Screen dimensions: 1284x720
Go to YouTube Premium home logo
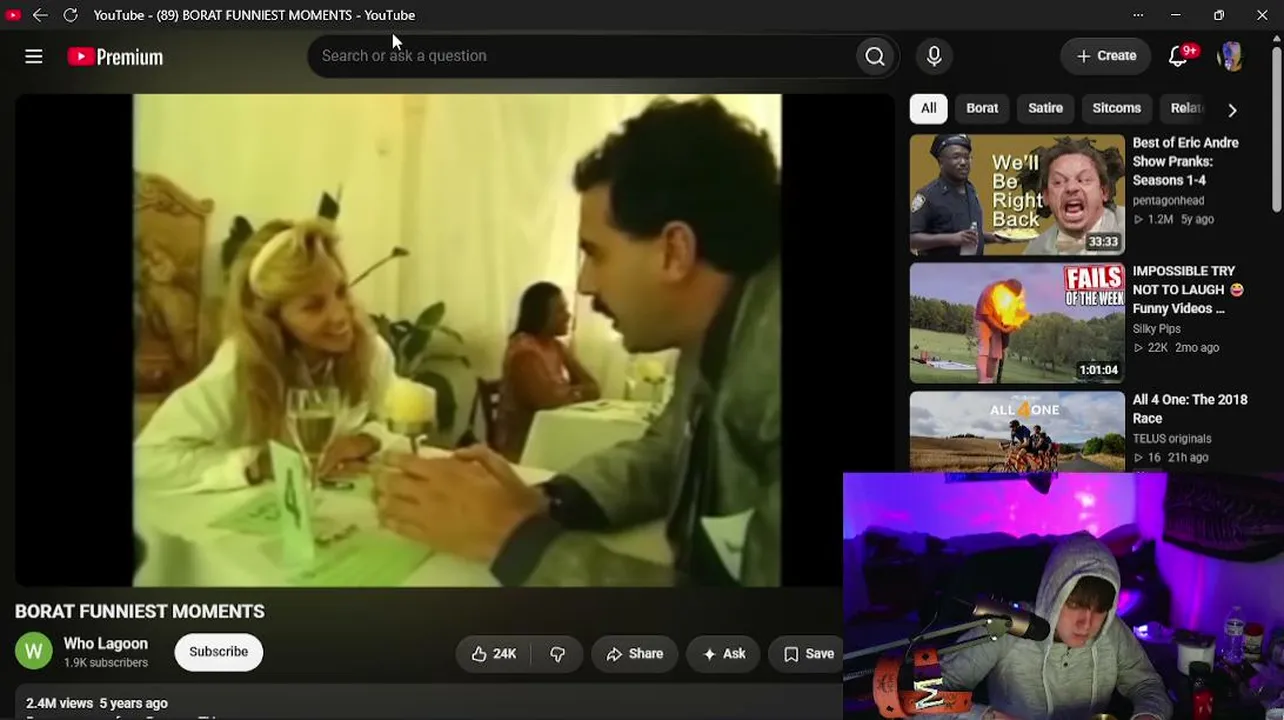(x=115, y=57)
